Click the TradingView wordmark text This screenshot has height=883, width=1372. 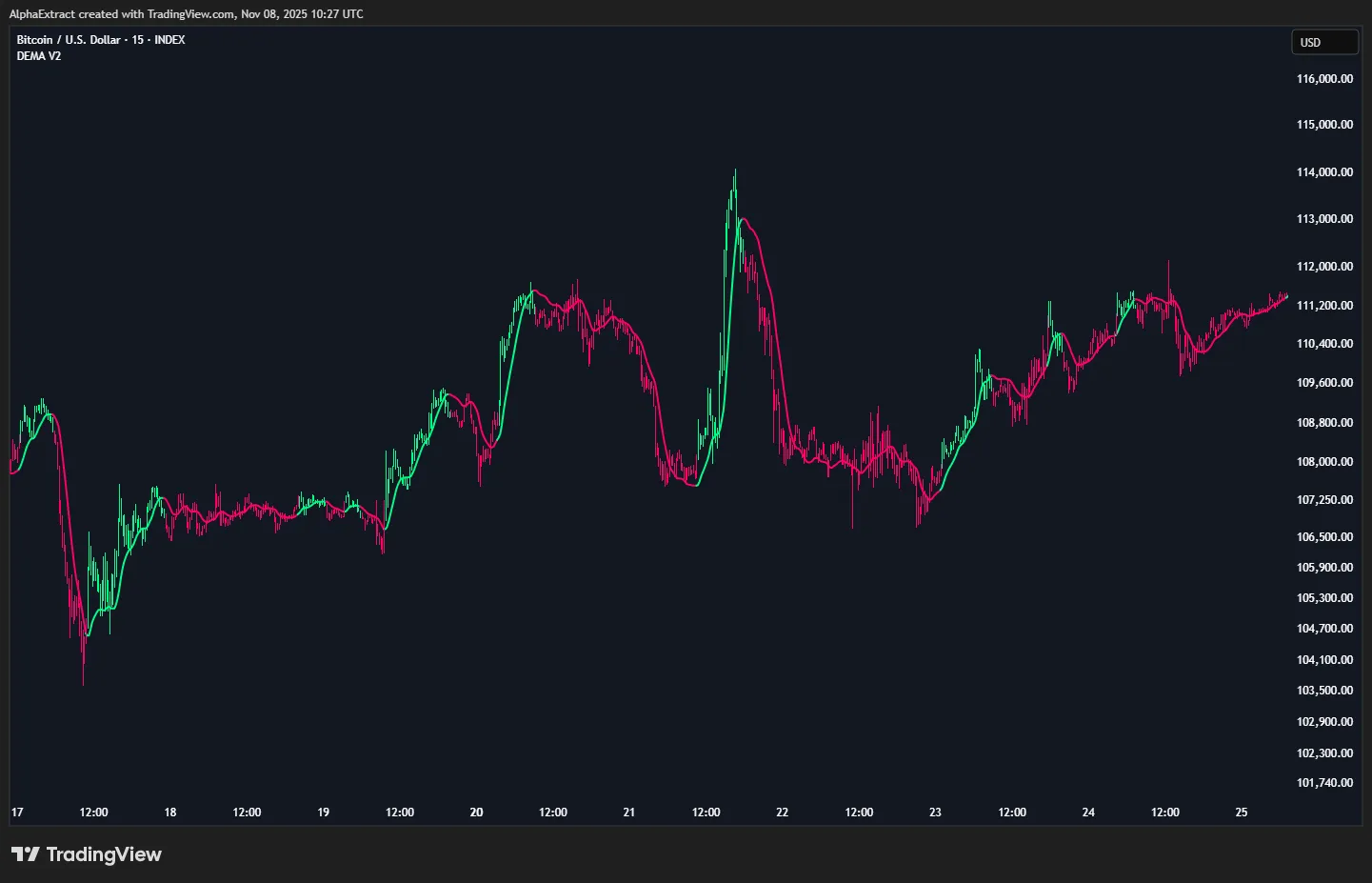104,854
